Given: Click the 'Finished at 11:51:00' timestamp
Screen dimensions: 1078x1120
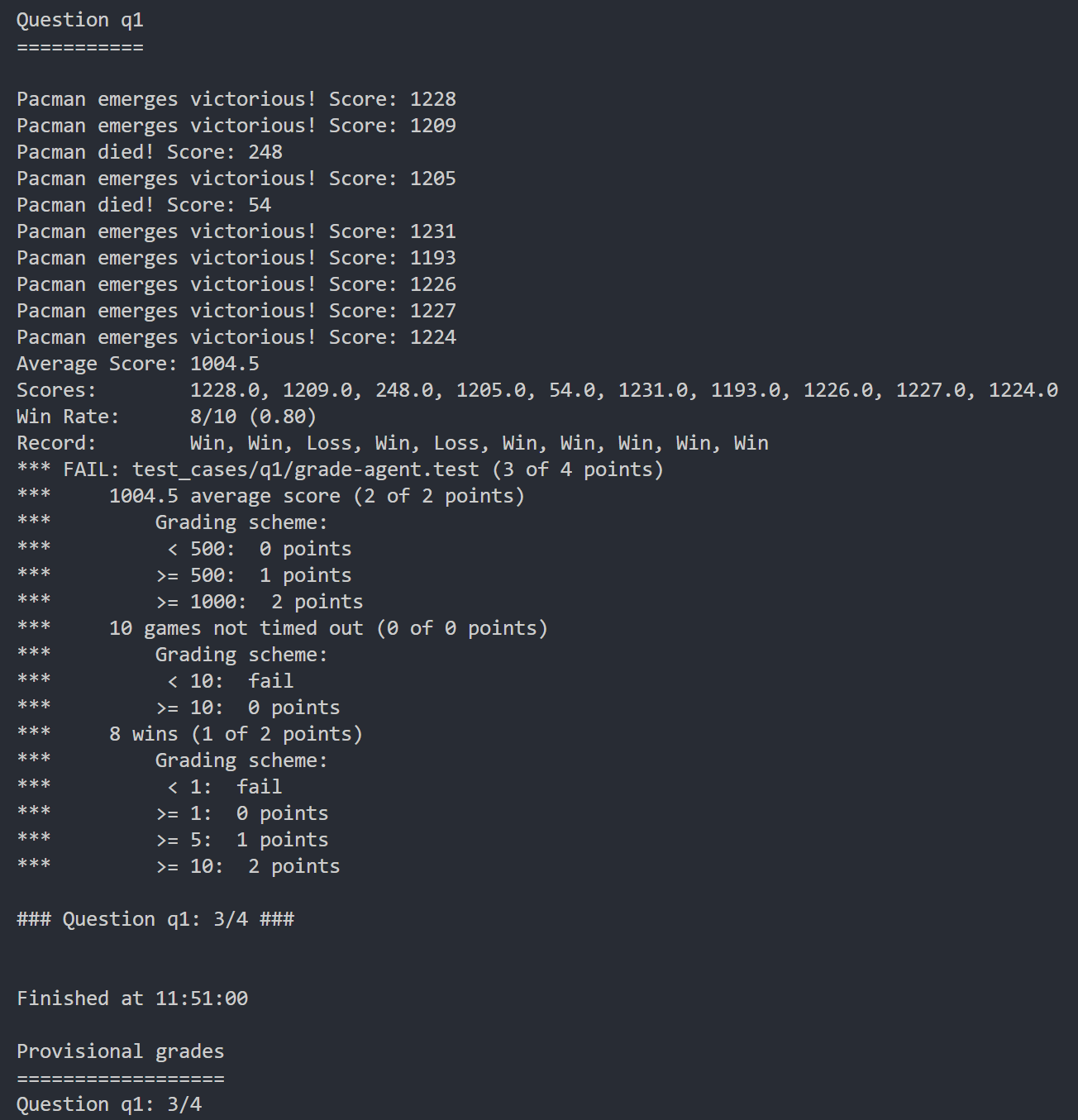Looking at the screenshot, I should [132, 998].
